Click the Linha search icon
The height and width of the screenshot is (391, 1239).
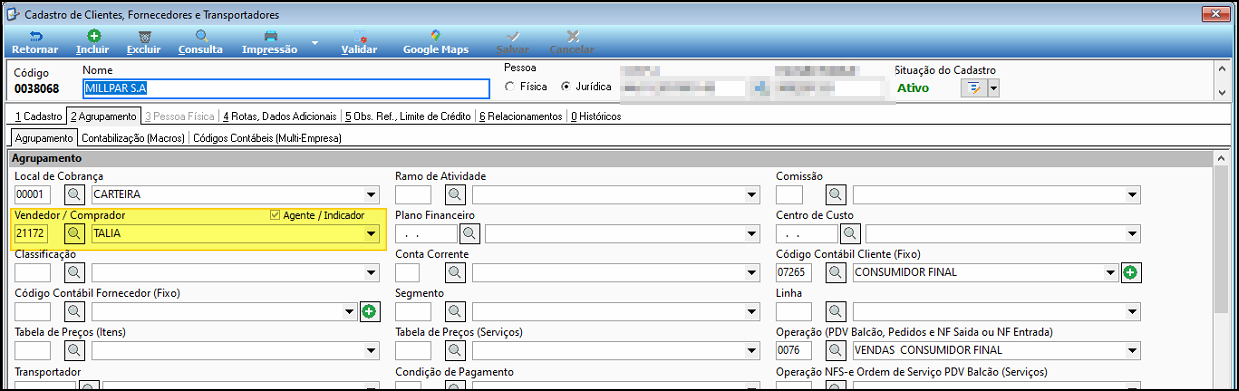point(836,311)
